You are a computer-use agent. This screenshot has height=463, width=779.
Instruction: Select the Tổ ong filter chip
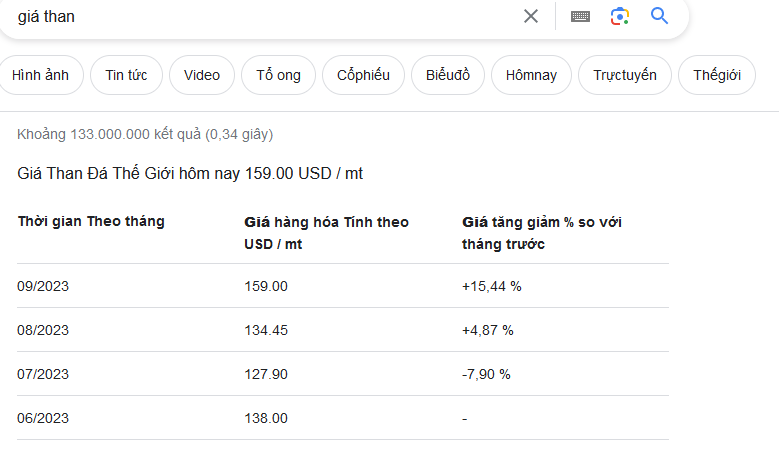(278, 75)
